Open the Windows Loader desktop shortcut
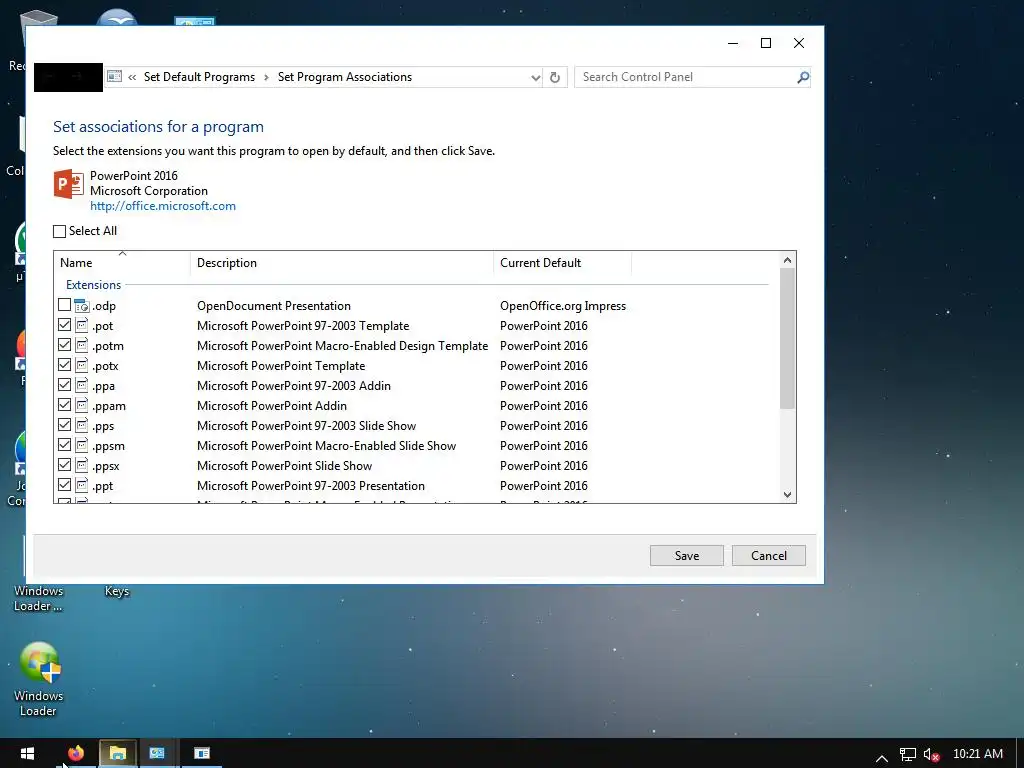The image size is (1024, 768). 39,679
